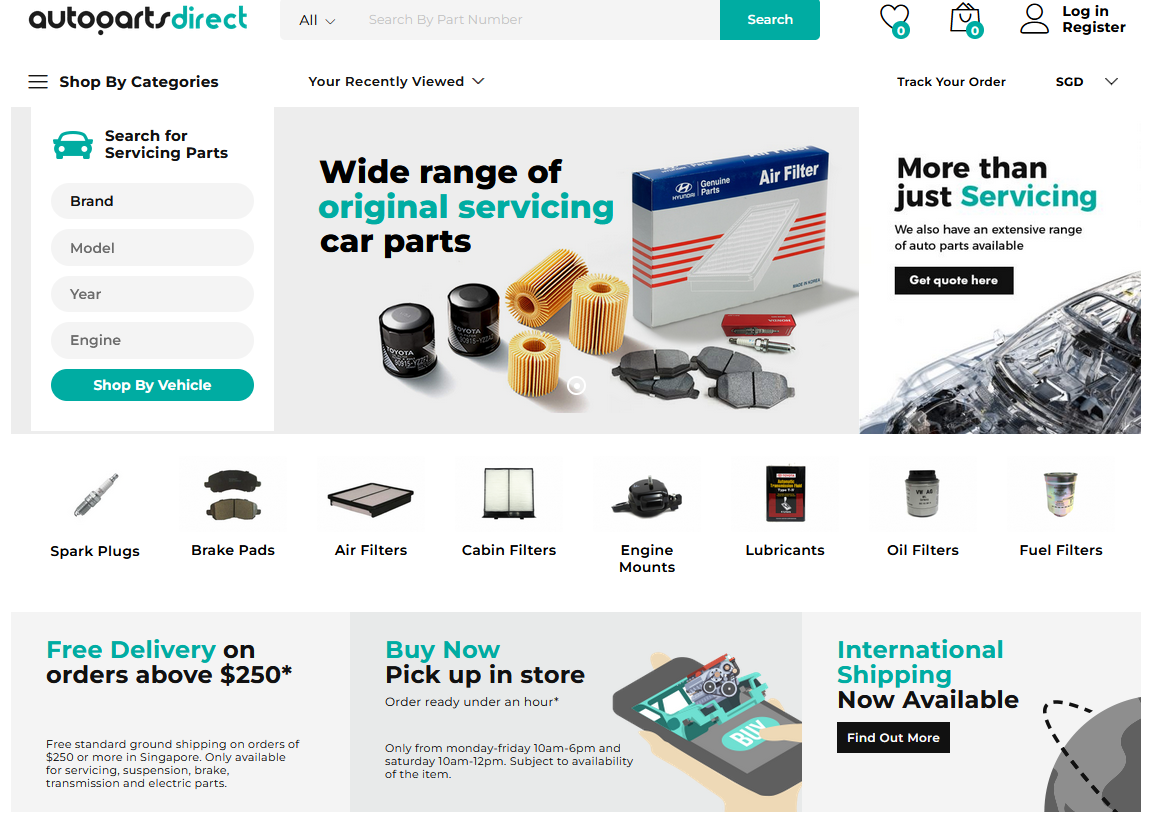Viewport: 1160px width, 822px height.
Task: Open the SGD currency selector
Action: (1086, 81)
